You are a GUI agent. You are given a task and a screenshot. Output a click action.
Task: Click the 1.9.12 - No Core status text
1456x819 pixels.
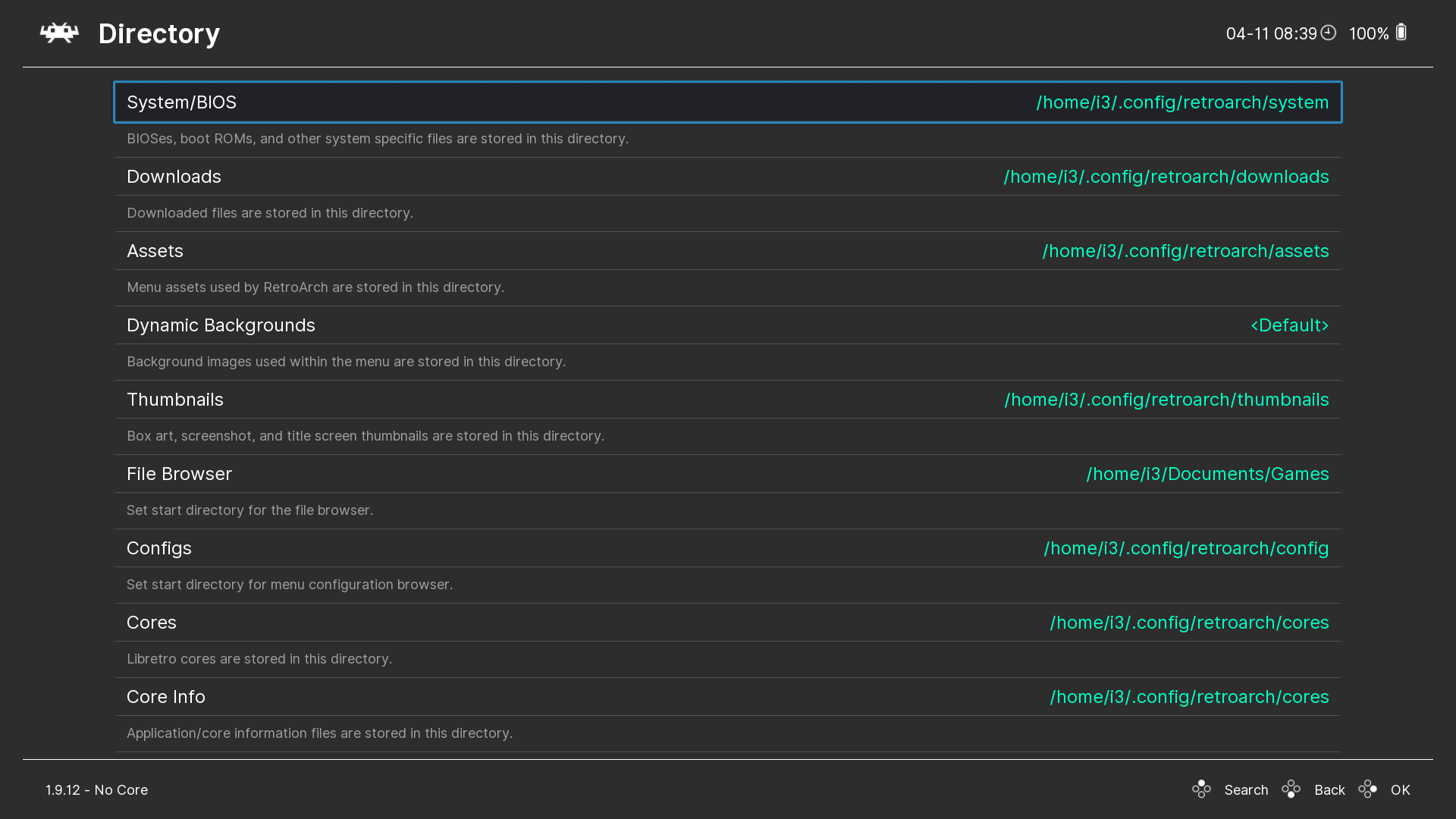(x=96, y=789)
